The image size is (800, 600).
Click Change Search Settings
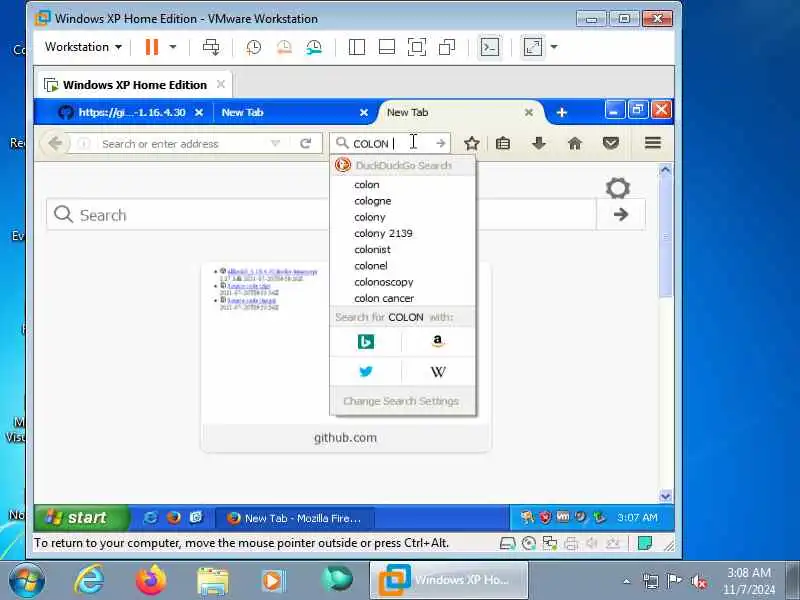(401, 401)
